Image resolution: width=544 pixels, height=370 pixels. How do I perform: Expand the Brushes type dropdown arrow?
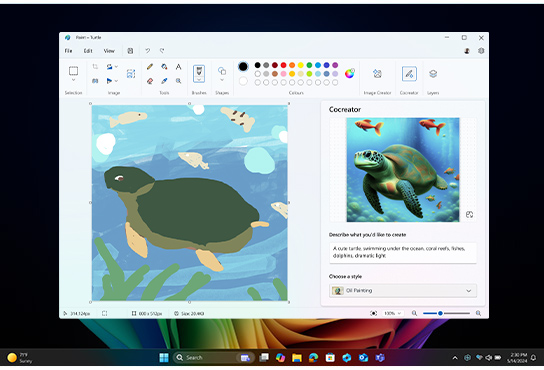tap(199, 80)
